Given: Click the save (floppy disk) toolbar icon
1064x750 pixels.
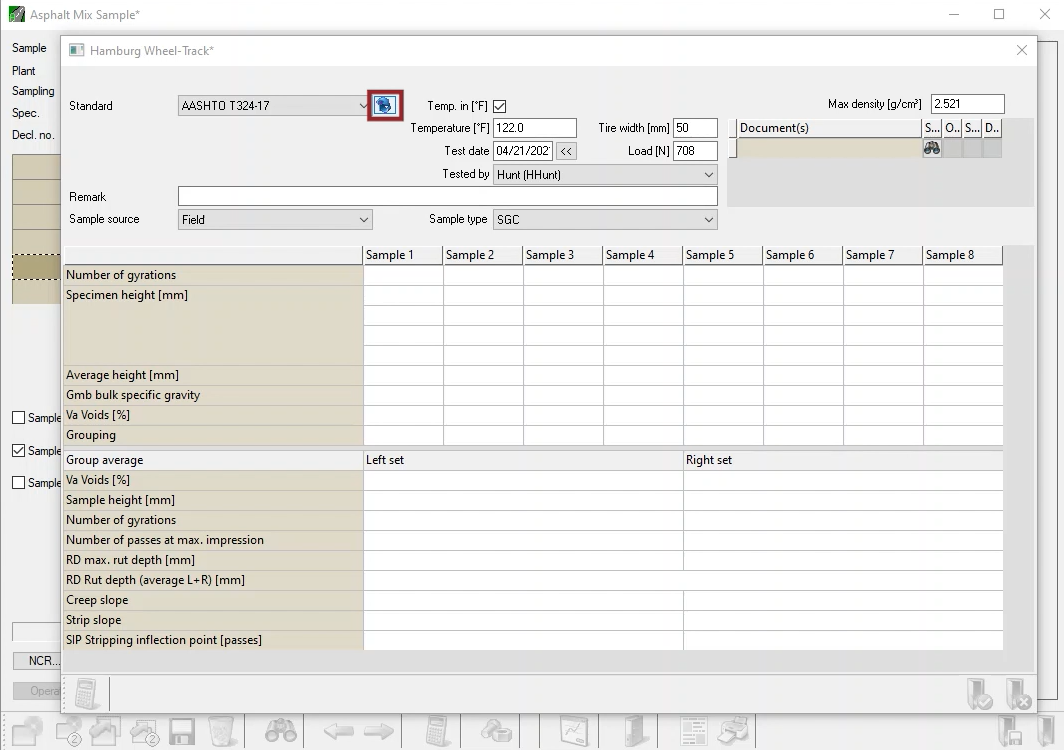Looking at the screenshot, I should coord(182,732).
